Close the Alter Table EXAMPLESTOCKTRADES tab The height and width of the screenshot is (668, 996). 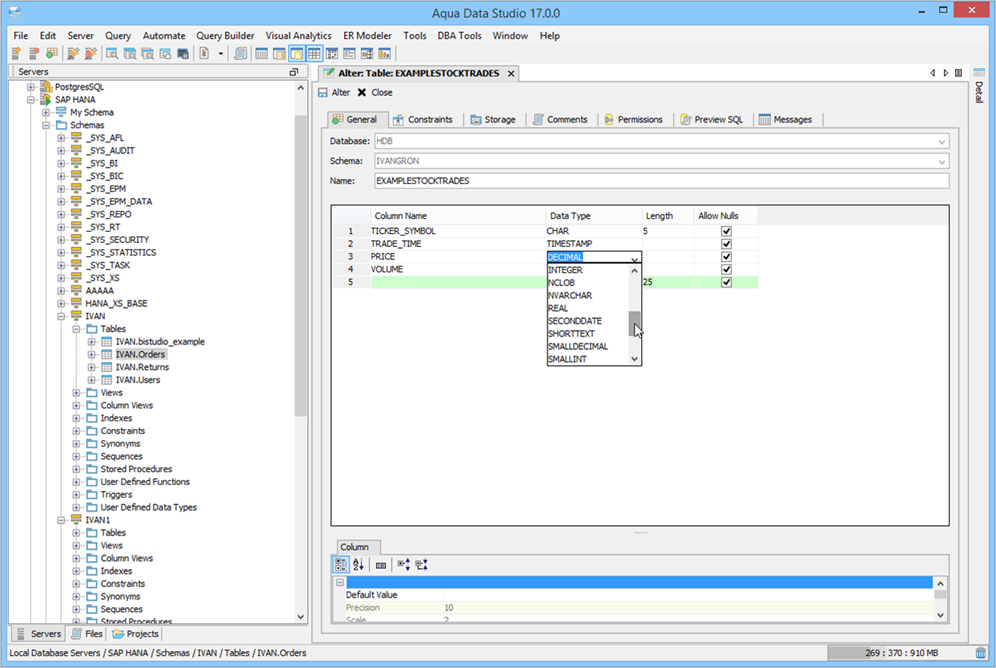click(511, 74)
